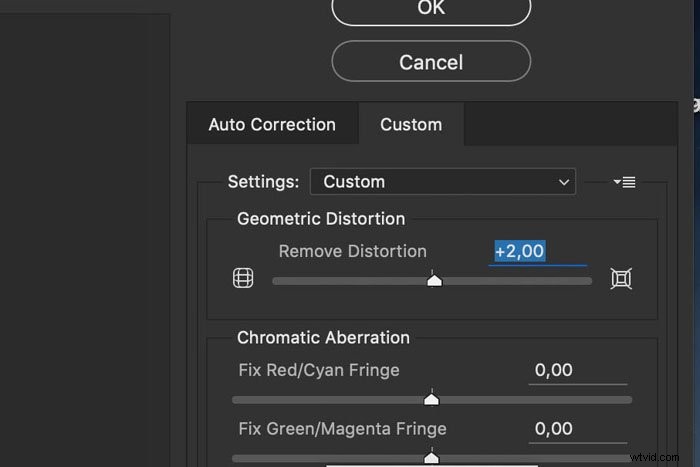Click the barrel distortion icon
700x467 pixels.
click(243, 278)
